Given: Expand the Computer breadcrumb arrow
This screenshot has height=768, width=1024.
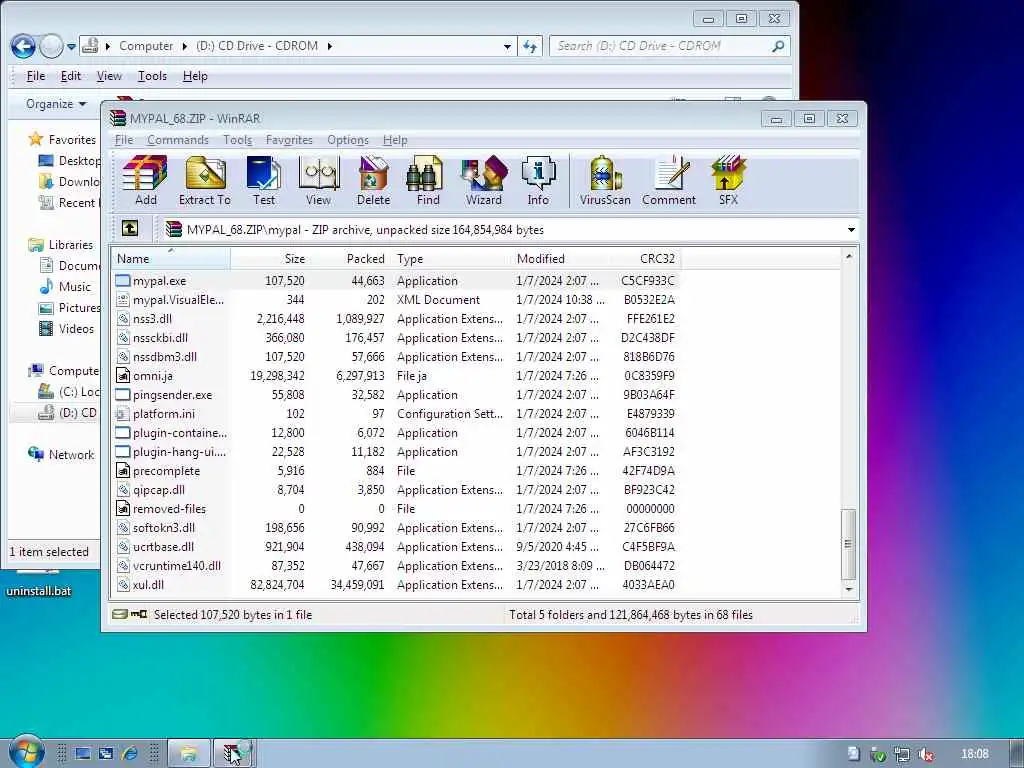Looking at the screenshot, I should [x=184, y=46].
